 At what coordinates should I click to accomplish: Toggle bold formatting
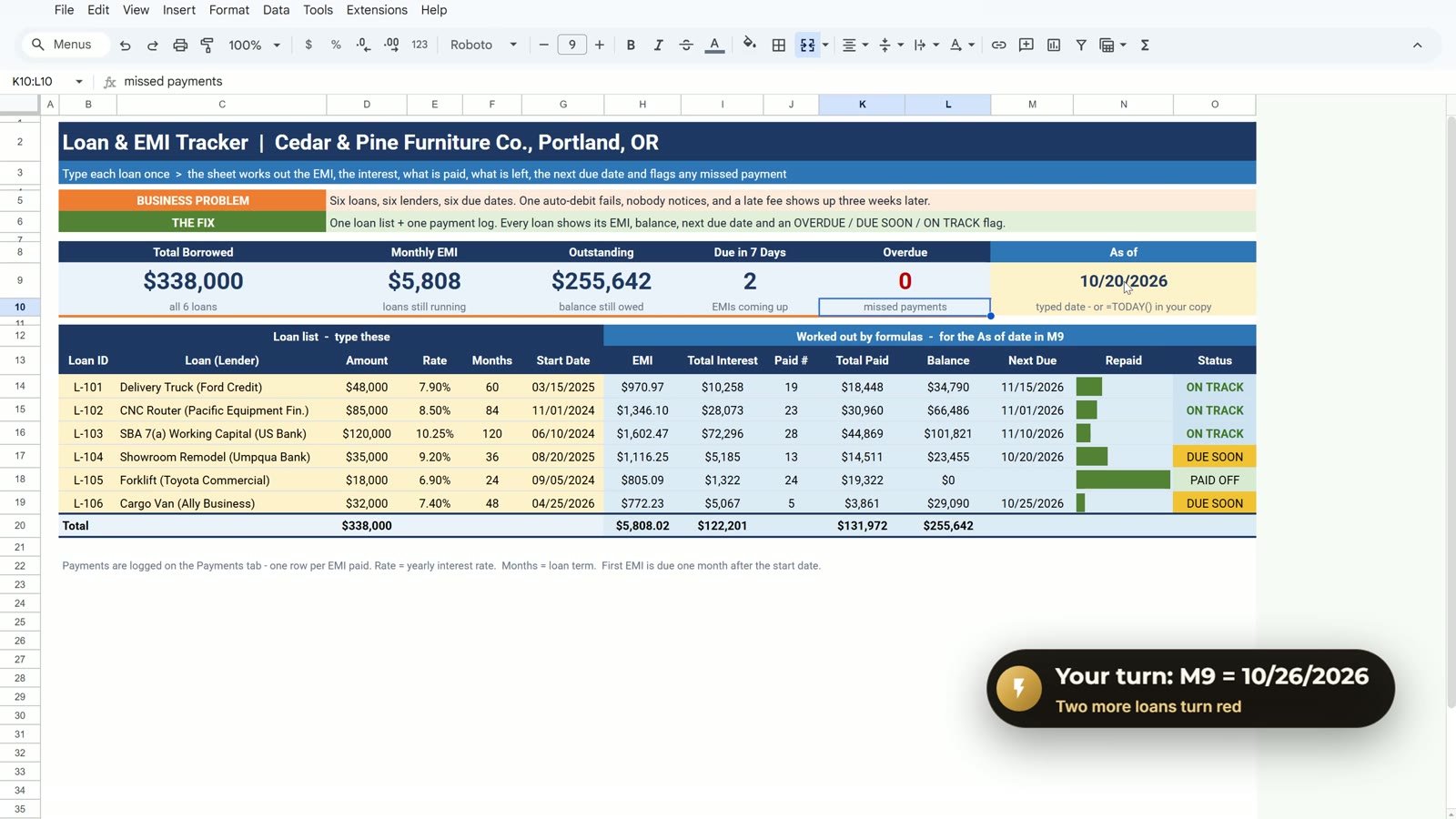point(631,45)
